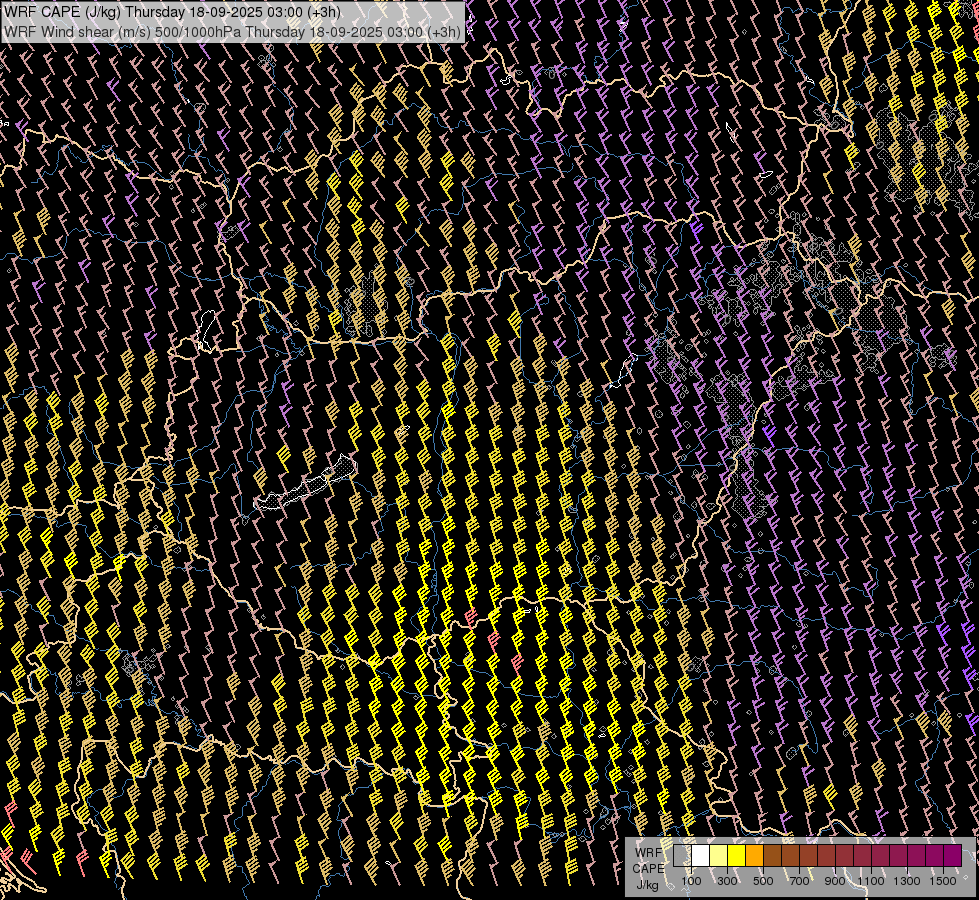
Task: Select the white swatch in the CAPE legend
Action: 701,855
